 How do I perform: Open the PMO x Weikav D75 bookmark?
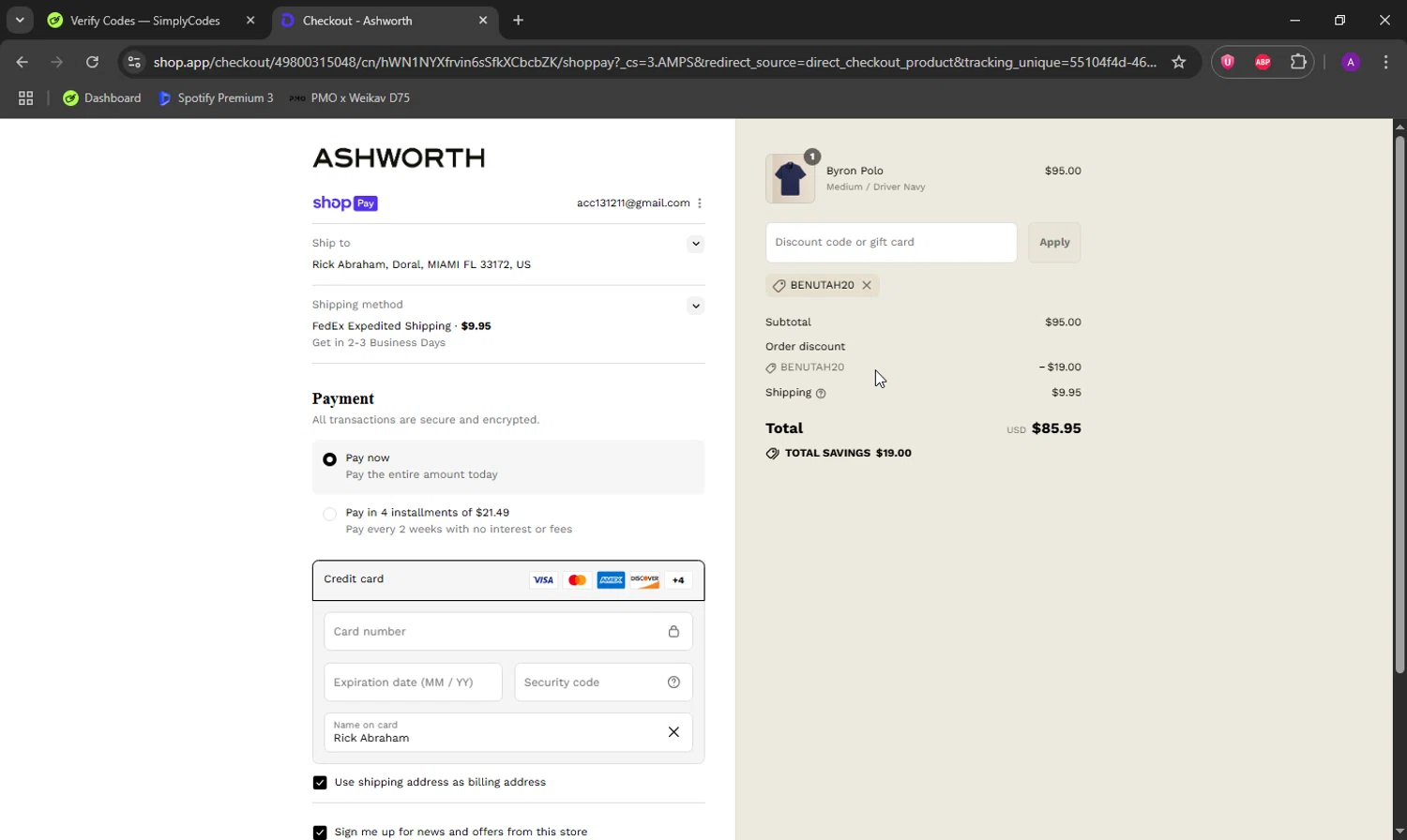coord(349,97)
